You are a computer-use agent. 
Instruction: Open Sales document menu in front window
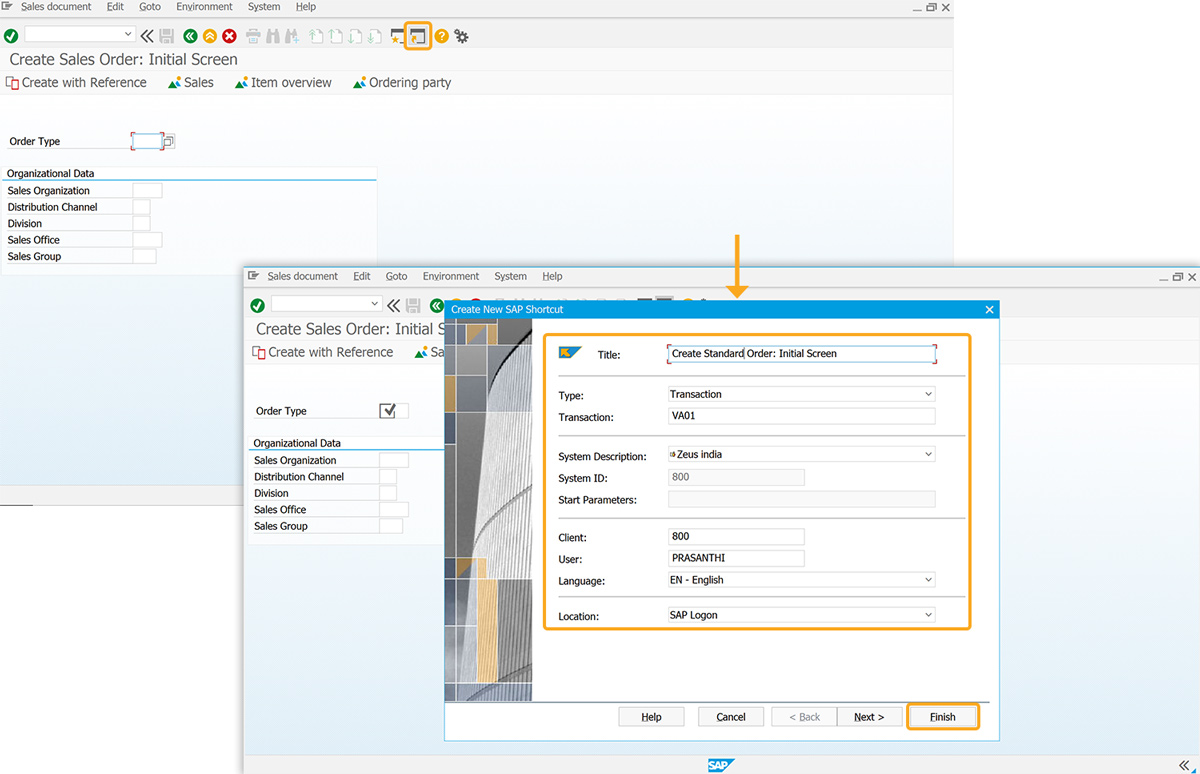pyautogui.click(x=303, y=276)
